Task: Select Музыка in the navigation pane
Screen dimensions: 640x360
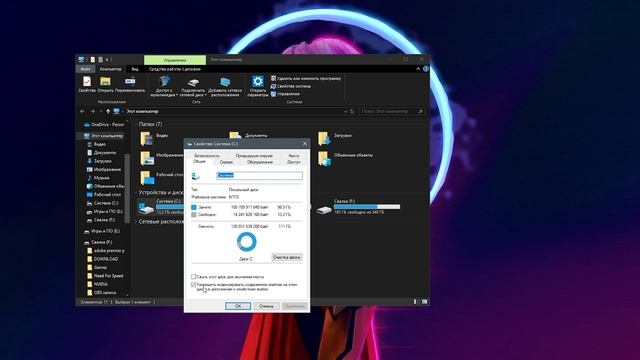Action: click(98, 178)
